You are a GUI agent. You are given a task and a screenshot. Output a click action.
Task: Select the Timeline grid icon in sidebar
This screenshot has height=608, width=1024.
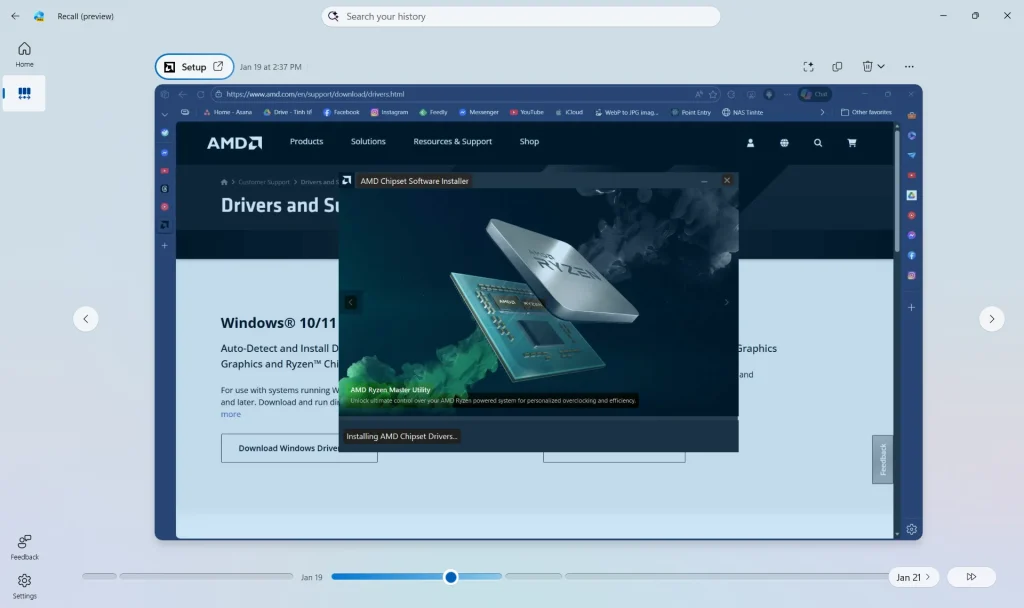(x=24, y=93)
